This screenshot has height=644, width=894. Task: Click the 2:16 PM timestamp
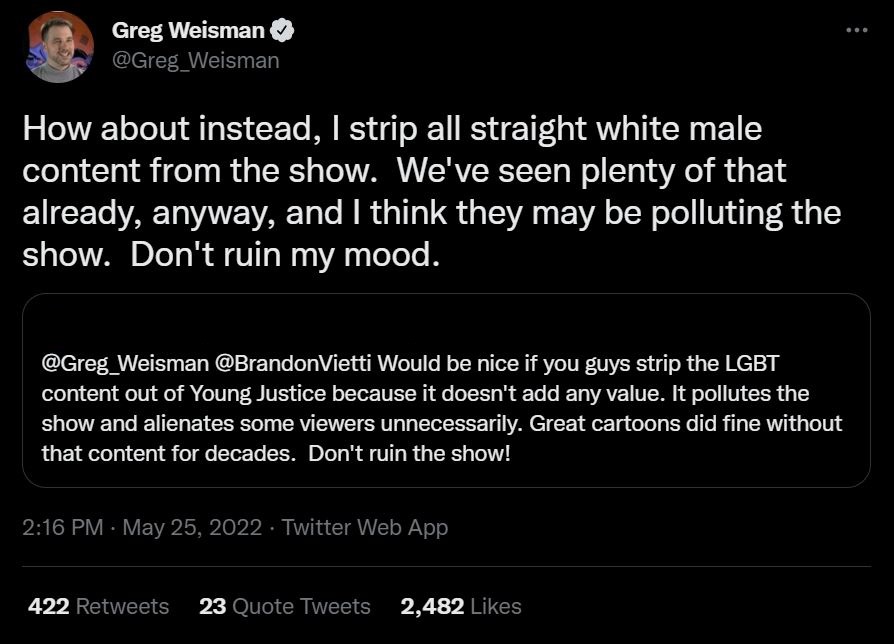pos(62,528)
